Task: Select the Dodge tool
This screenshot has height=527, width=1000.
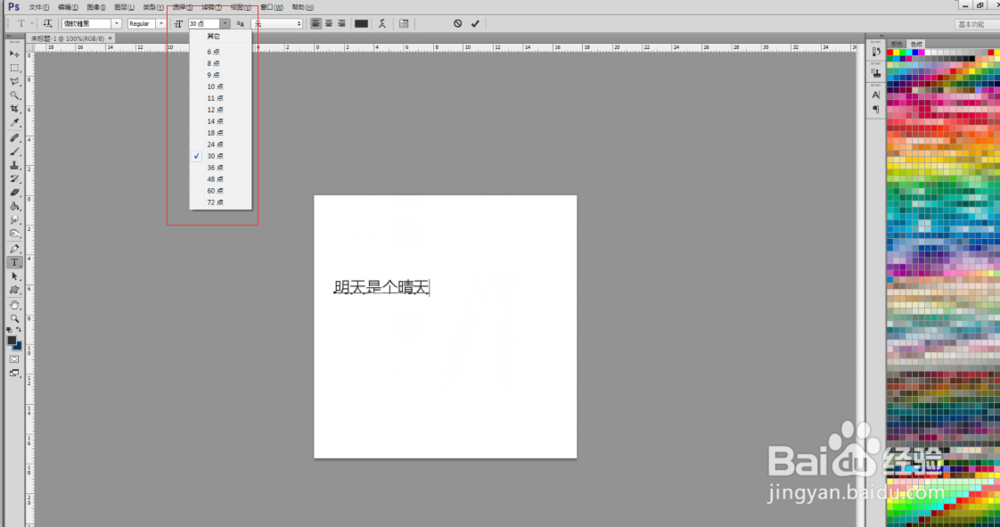Action: click(15, 234)
